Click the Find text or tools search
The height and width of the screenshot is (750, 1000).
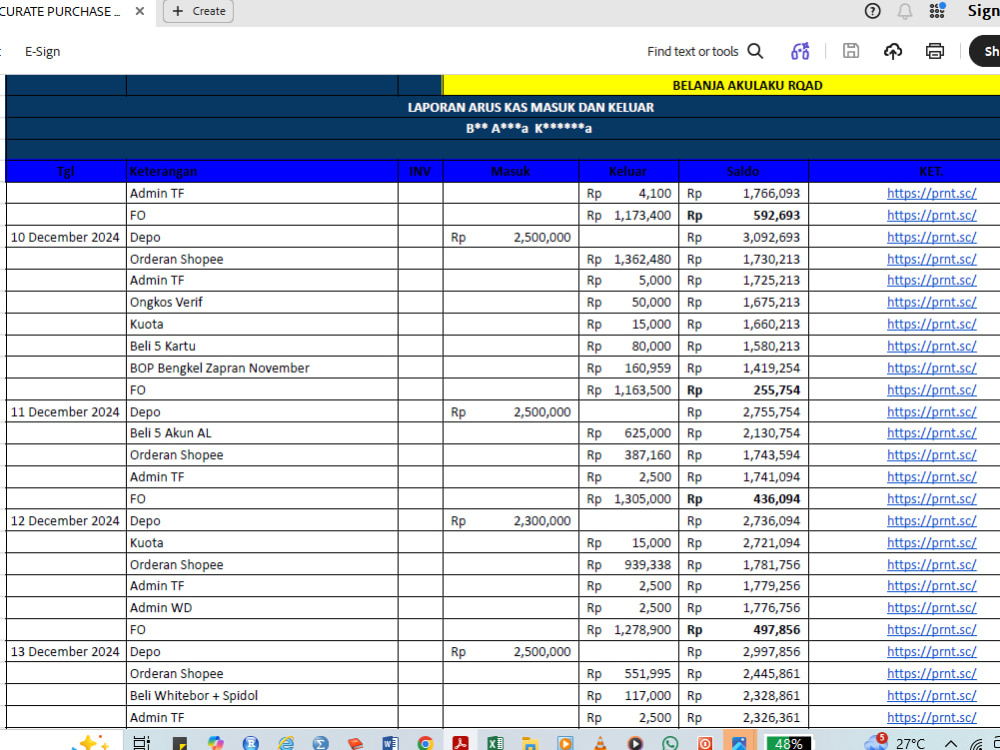705,51
